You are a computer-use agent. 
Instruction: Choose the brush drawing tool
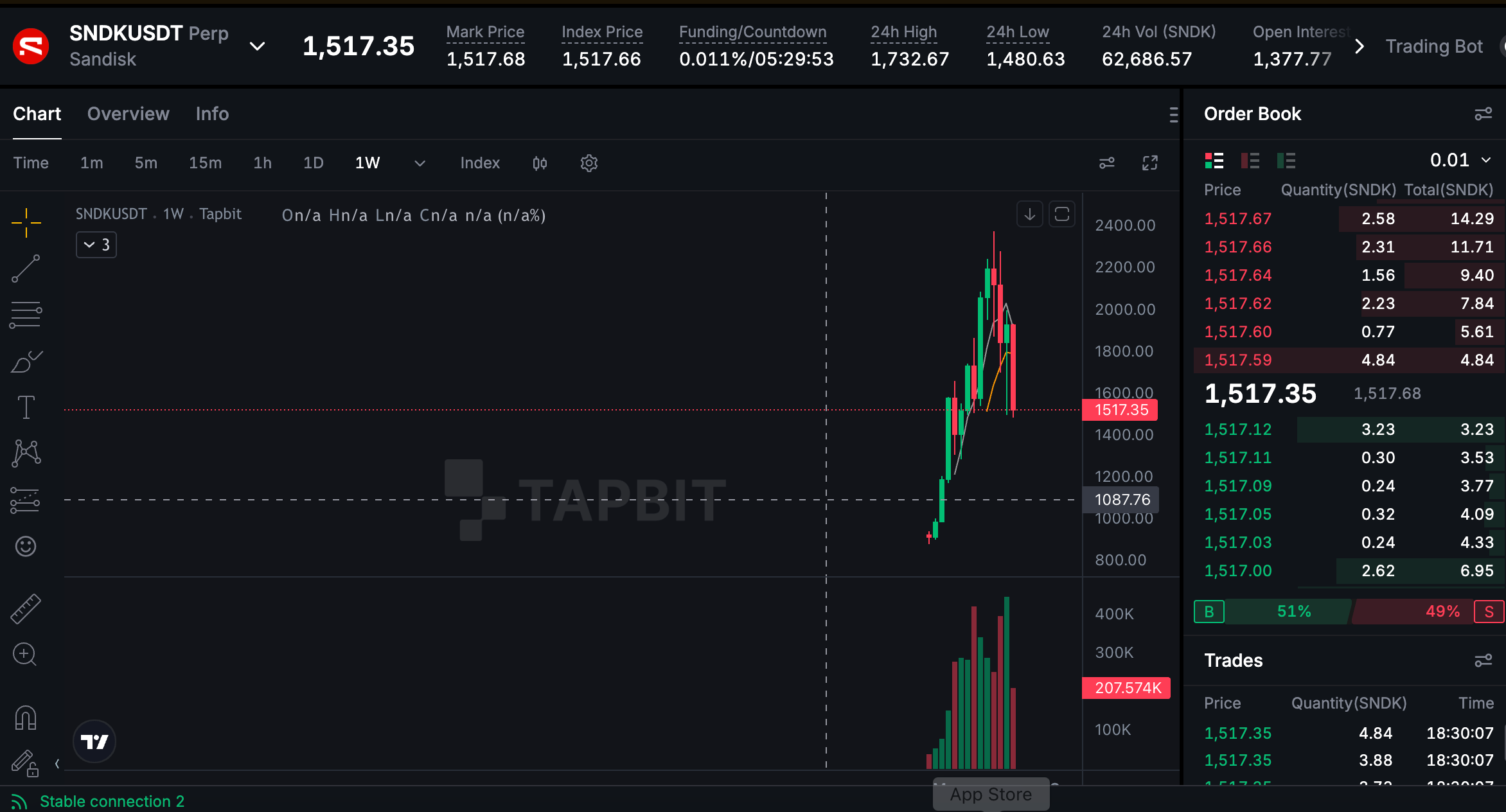[x=26, y=362]
